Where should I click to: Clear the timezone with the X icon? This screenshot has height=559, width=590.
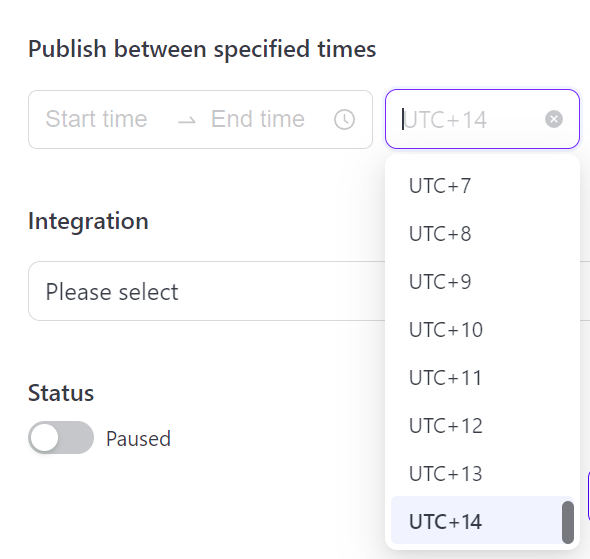554,119
